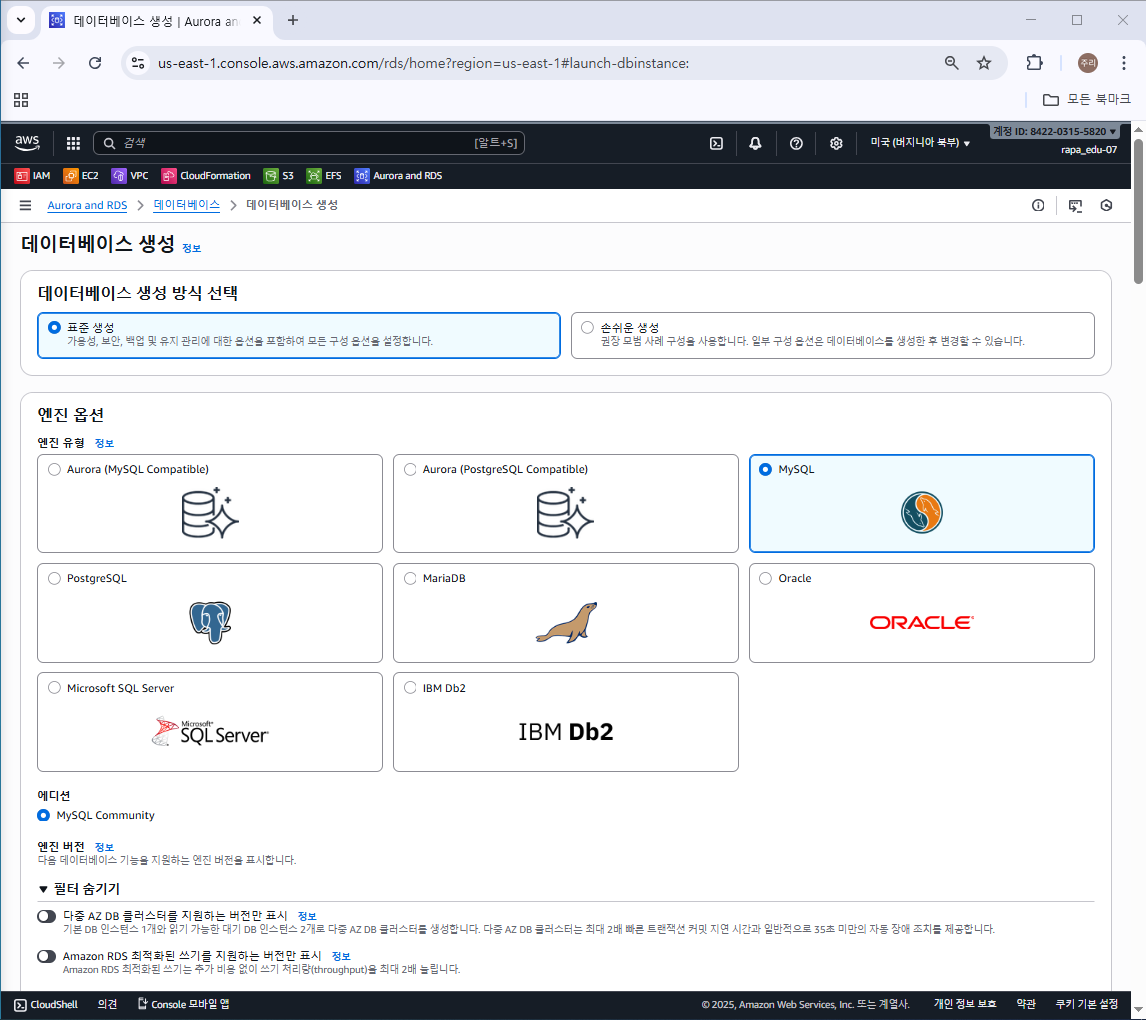Image resolution: width=1147 pixels, height=1020 pixels.
Task: Open 정보 link for 다중 AZ filter
Action: tap(307, 916)
